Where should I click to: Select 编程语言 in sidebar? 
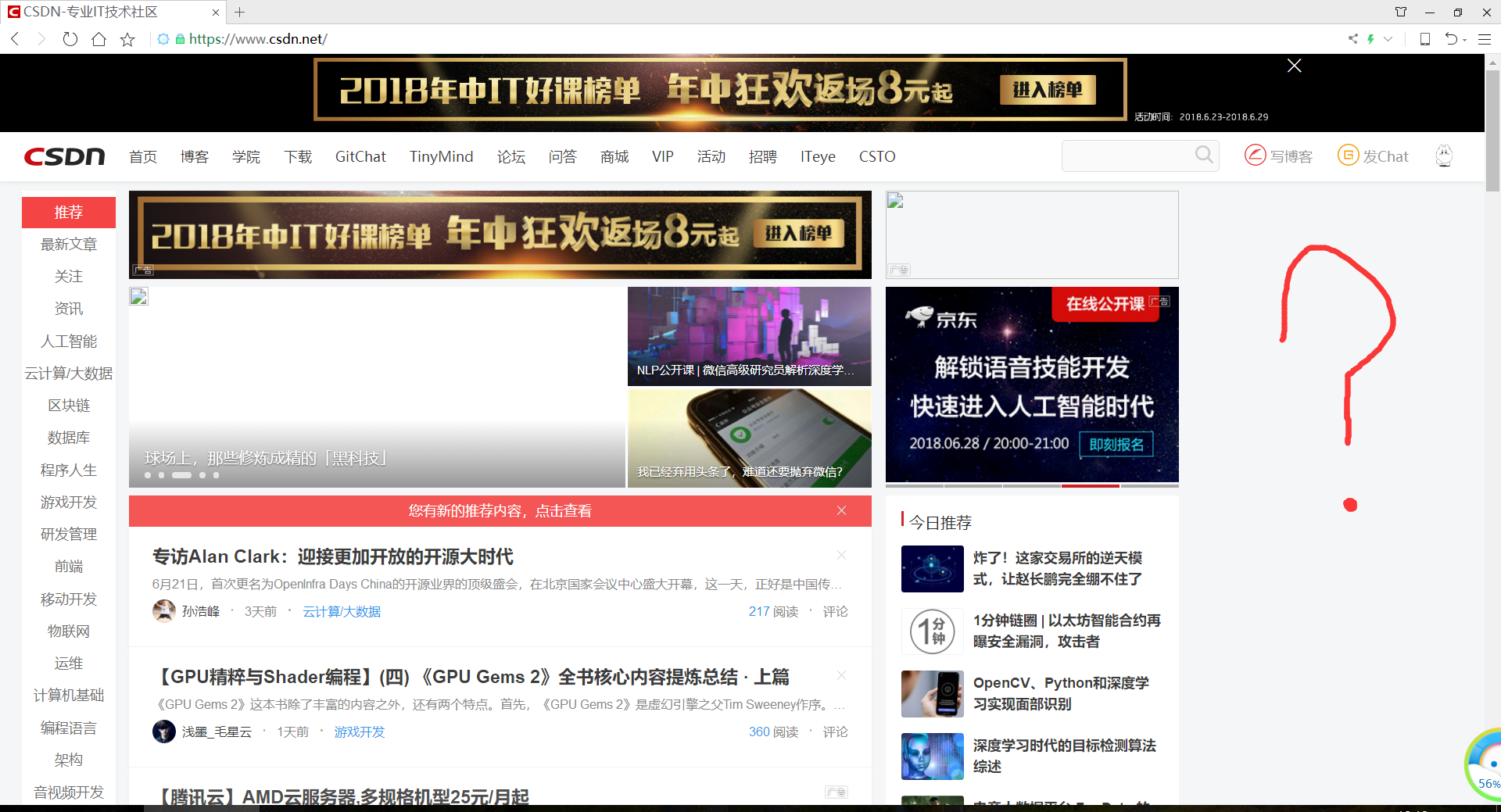[x=69, y=728]
